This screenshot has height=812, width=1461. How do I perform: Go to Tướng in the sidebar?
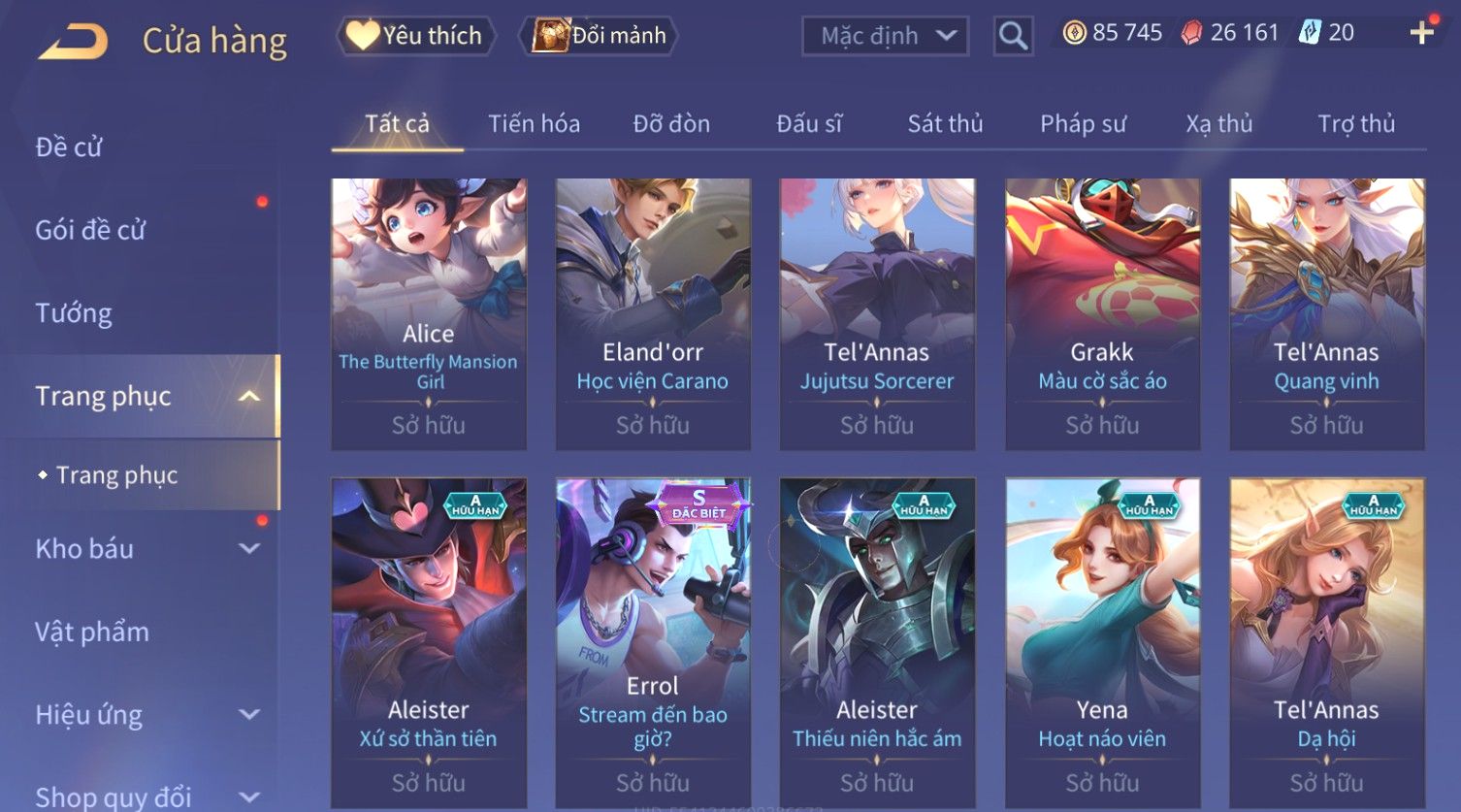click(x=74, y=313)
